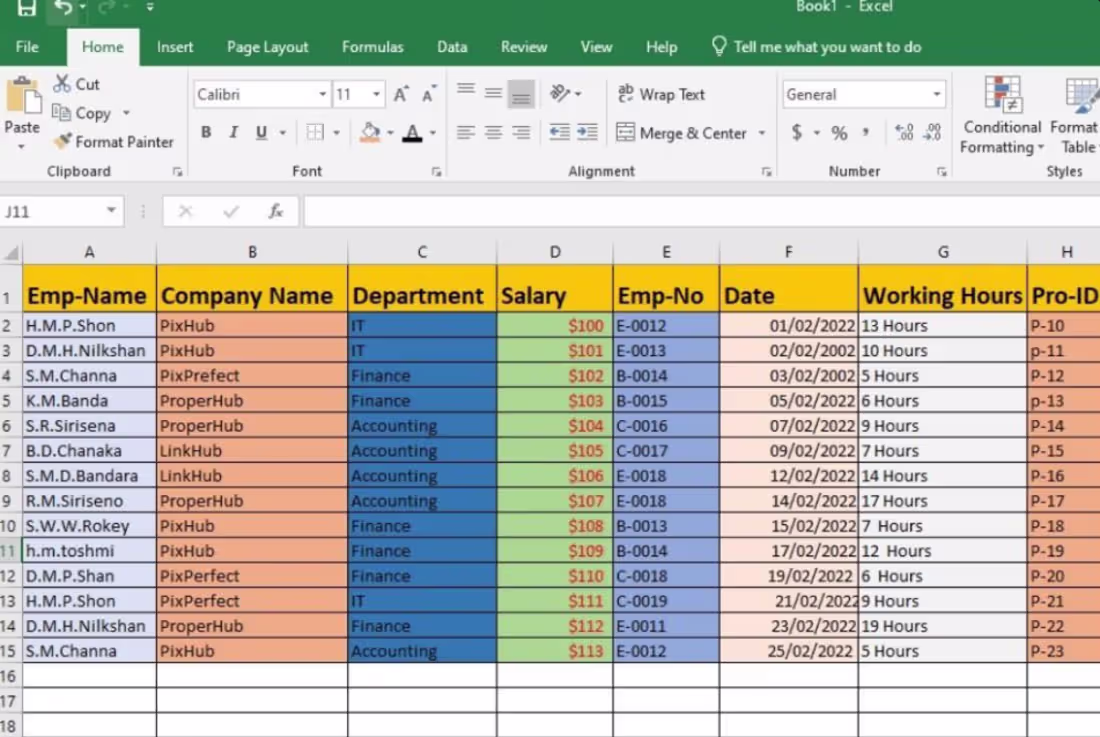The height and width of the screenshot is (737, 1100).
Task: Select Bottom Align icon
Action: (521, 94)
